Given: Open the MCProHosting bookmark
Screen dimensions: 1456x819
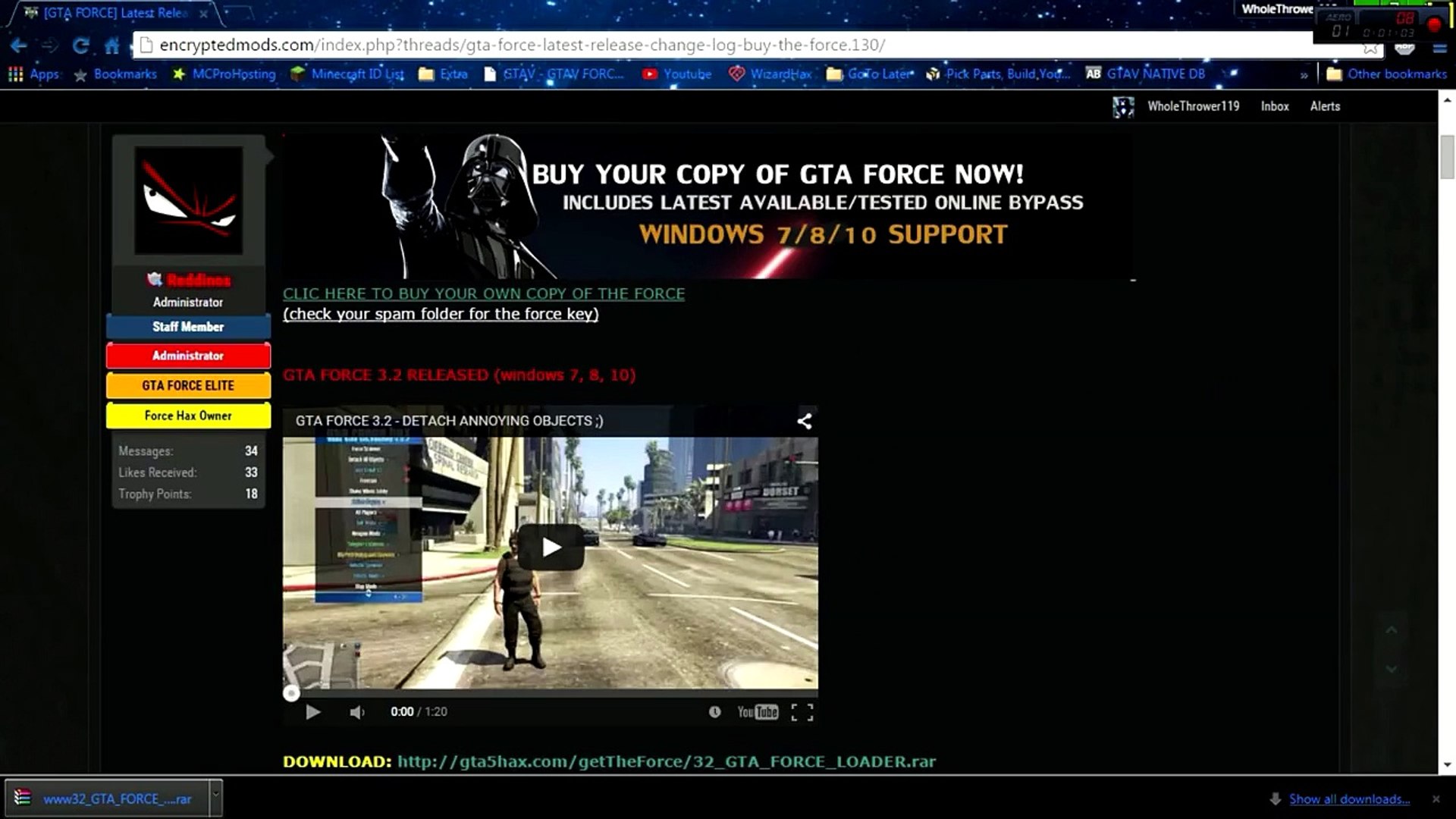Looking at the screenshot, I should [x=224, y=74].
